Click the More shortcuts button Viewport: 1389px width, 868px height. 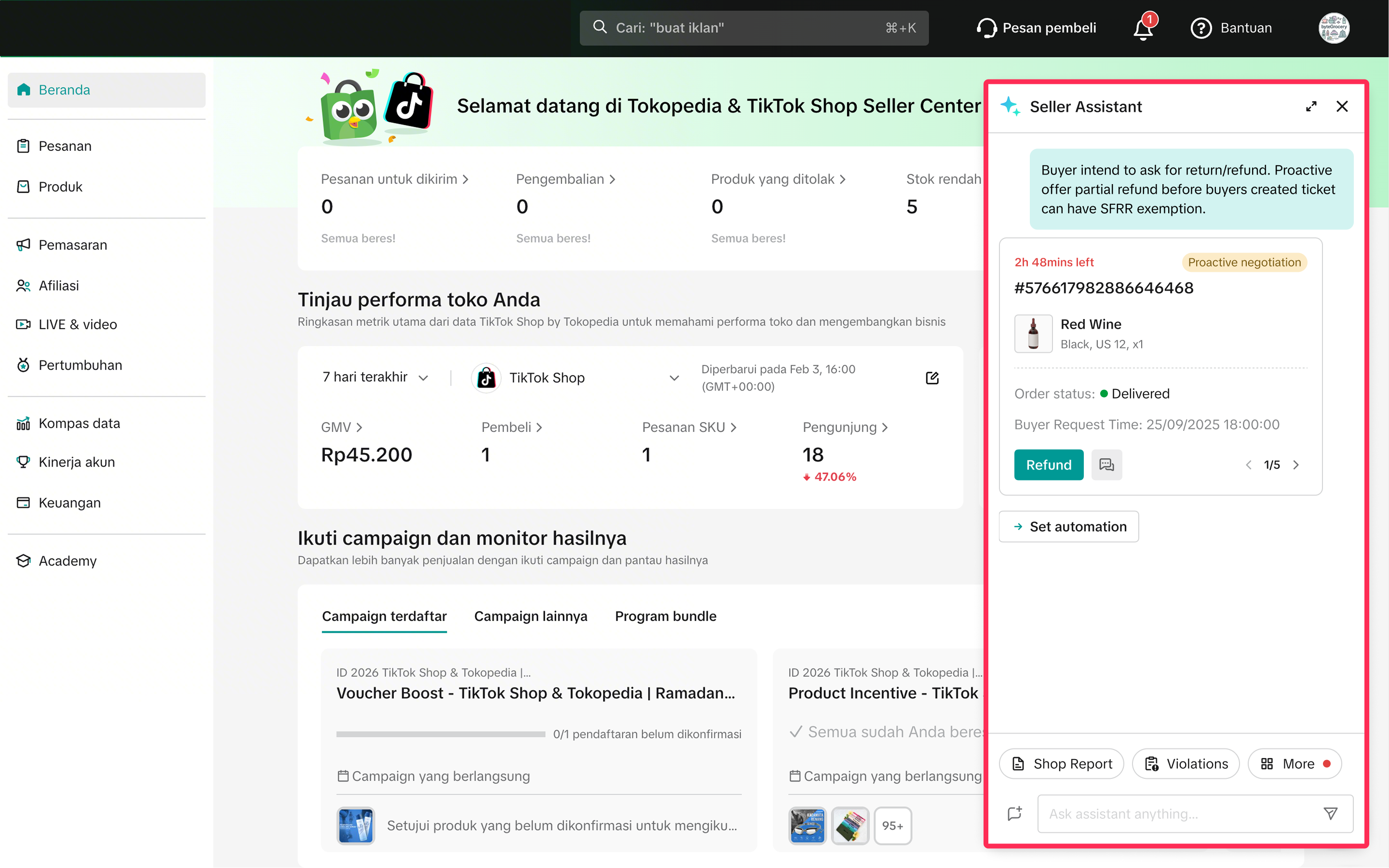click(1295, 763)
